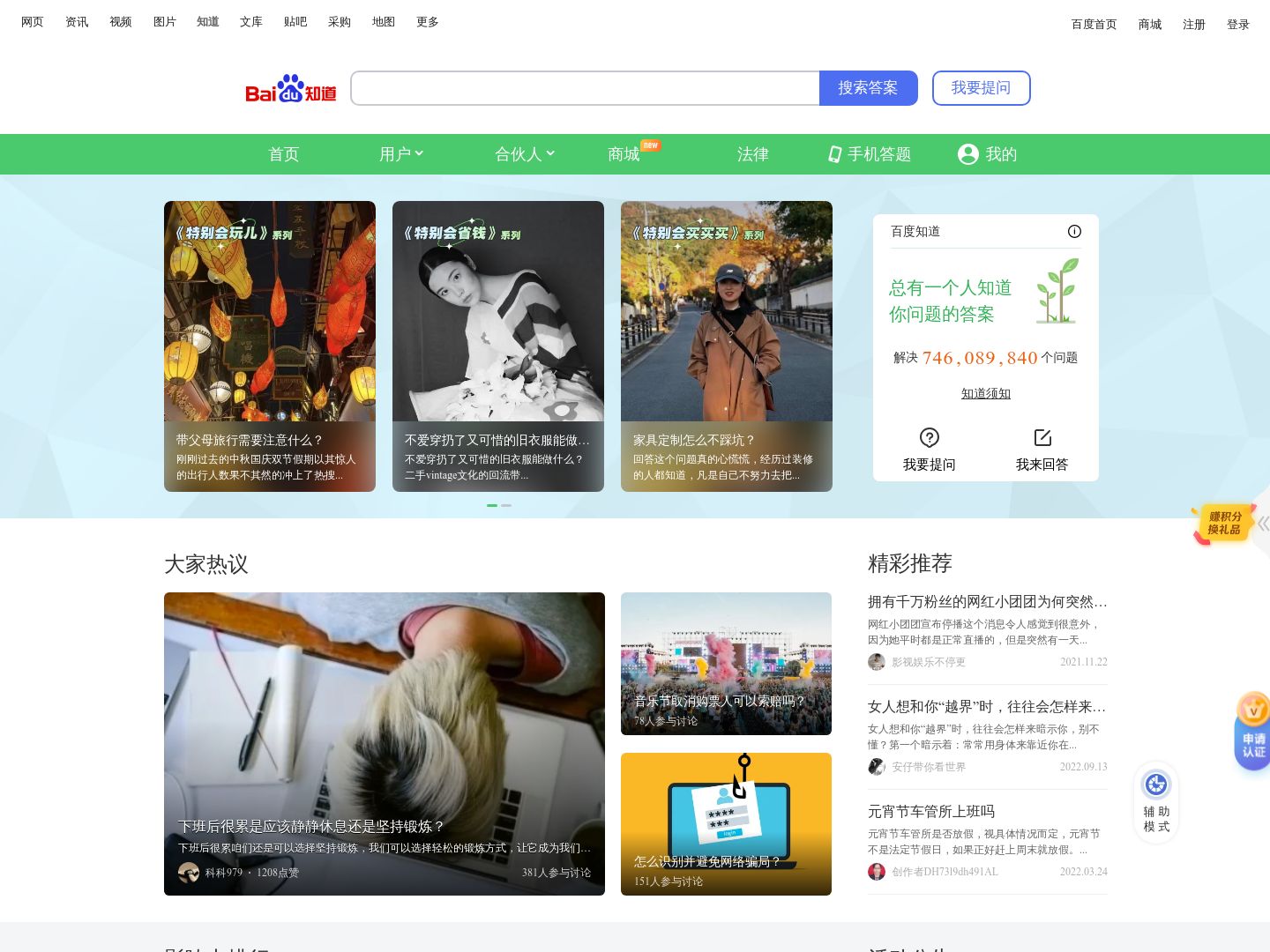Click 文库 in the top navigation

click(251, 22)
